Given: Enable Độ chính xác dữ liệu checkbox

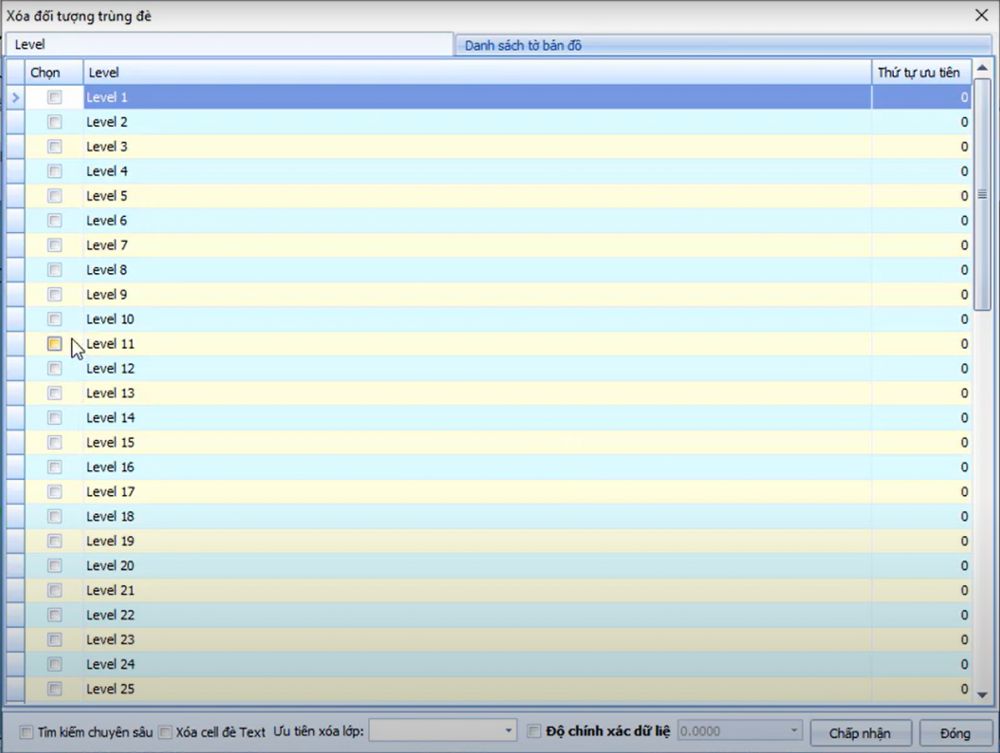Looking at the screenshot, I should 535,732.
